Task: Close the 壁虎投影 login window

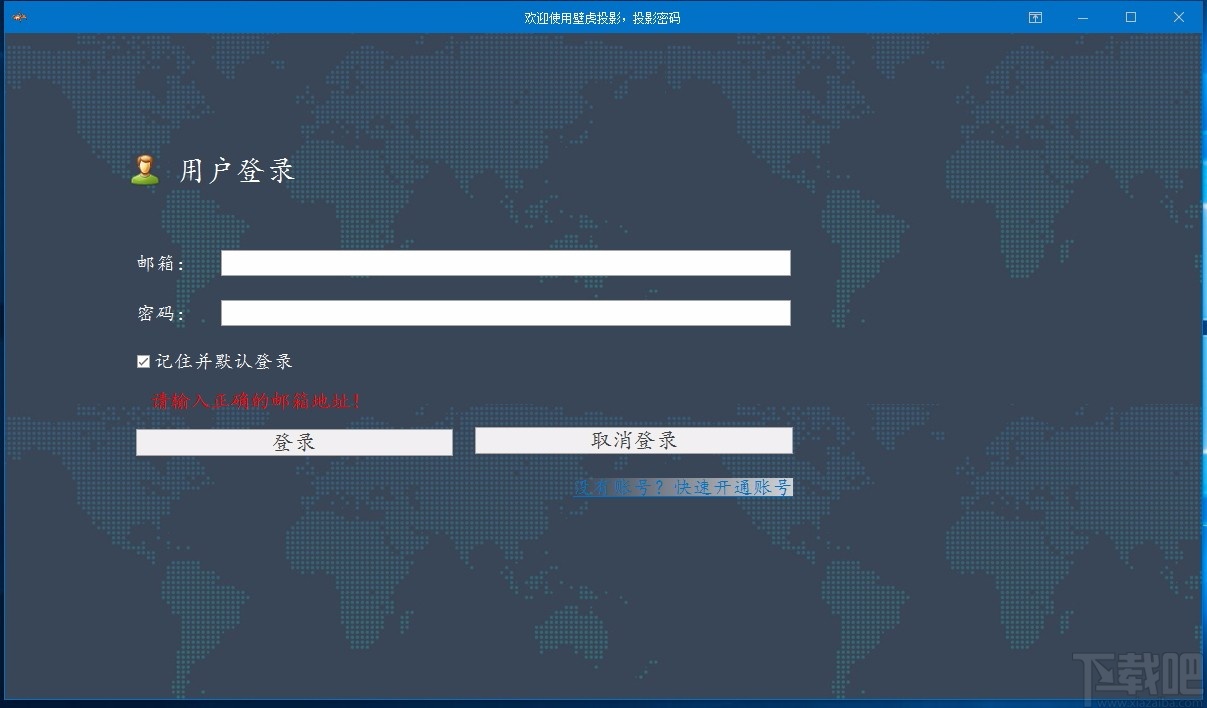Action: click(1178, 17)
